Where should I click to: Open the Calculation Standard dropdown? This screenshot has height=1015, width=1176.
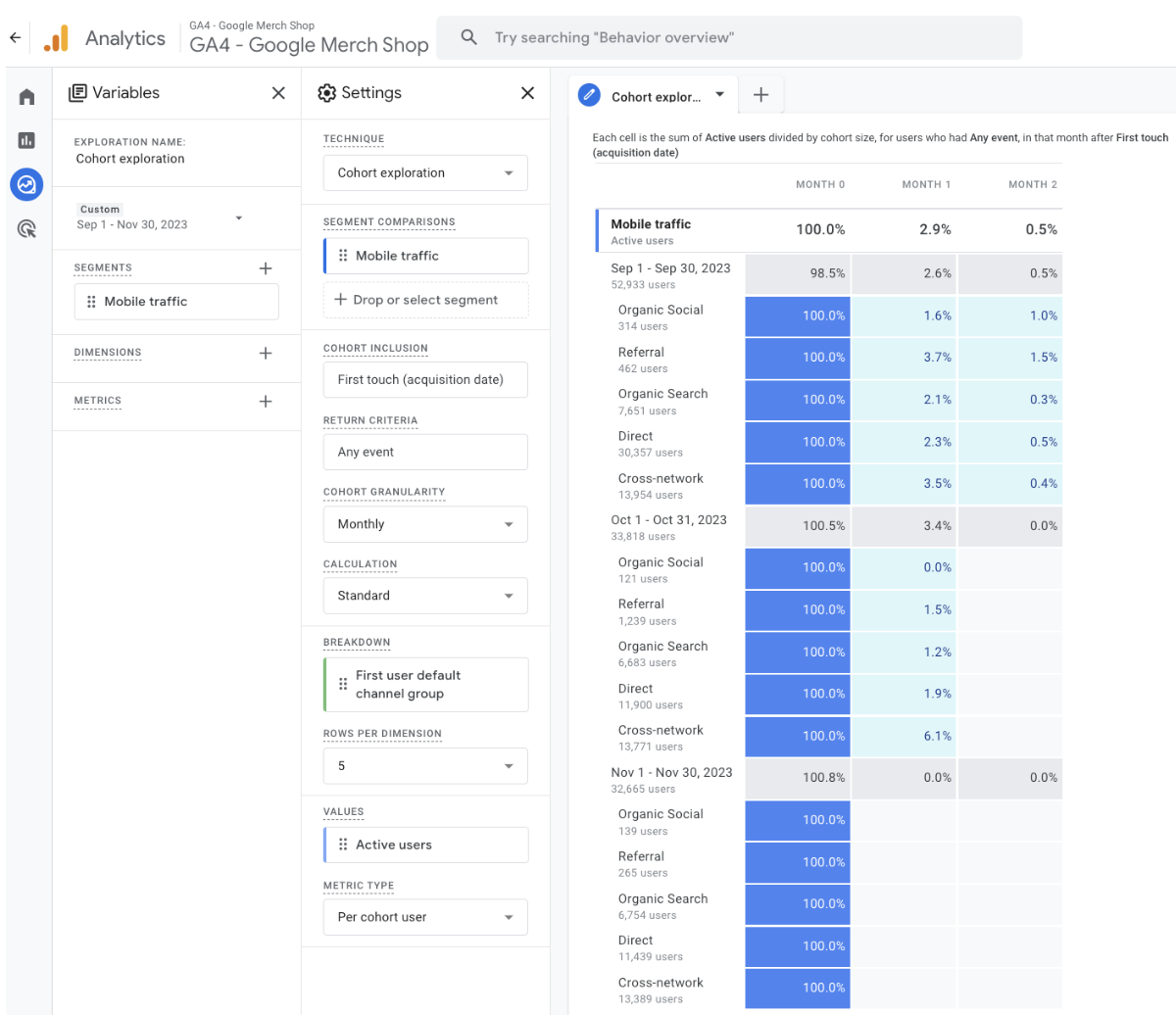coord(425,596)
